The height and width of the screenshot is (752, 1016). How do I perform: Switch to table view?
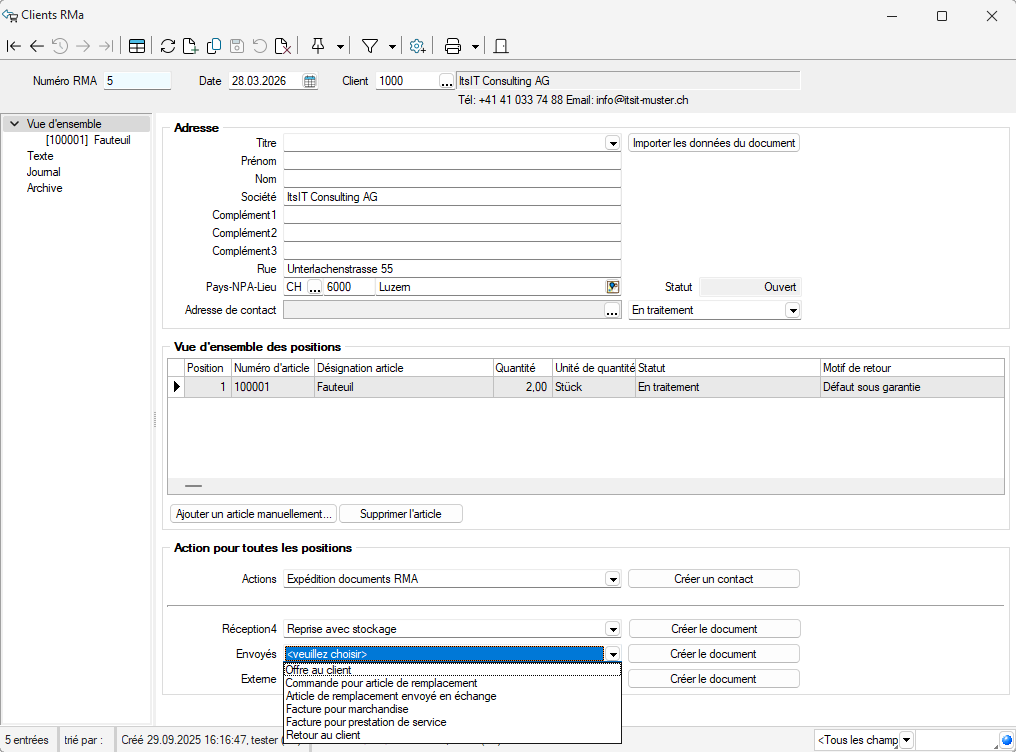(x=137, y=46)
